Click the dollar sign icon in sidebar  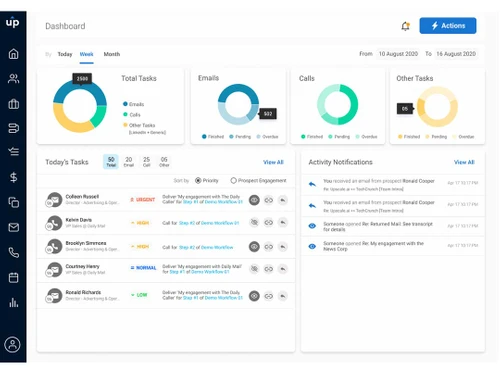pyautogui.click(x=13, y=177)
